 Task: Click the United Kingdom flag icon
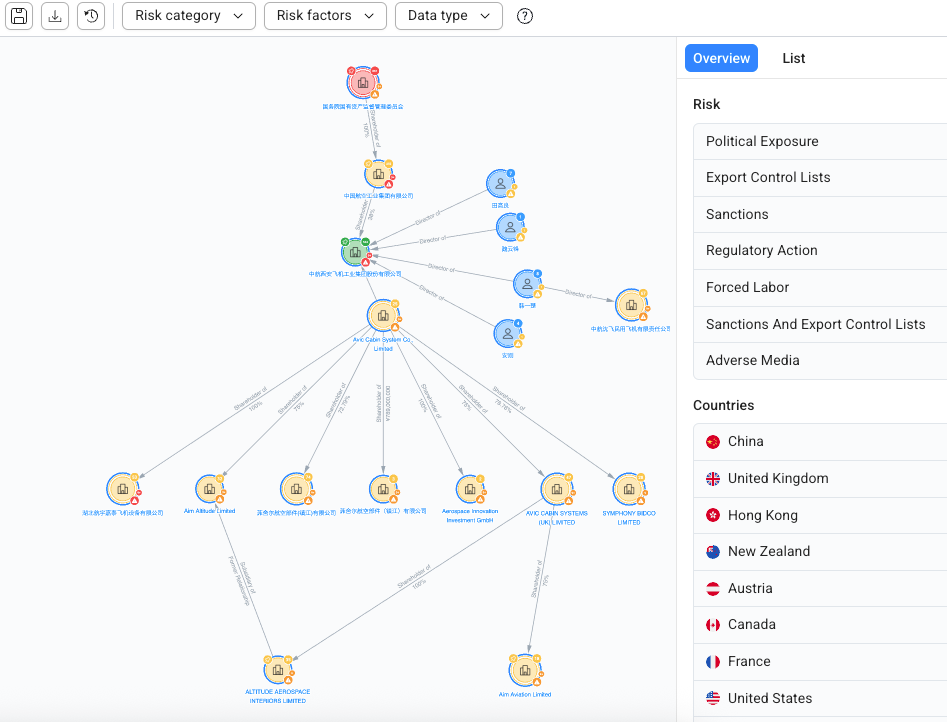pos(713,479)
